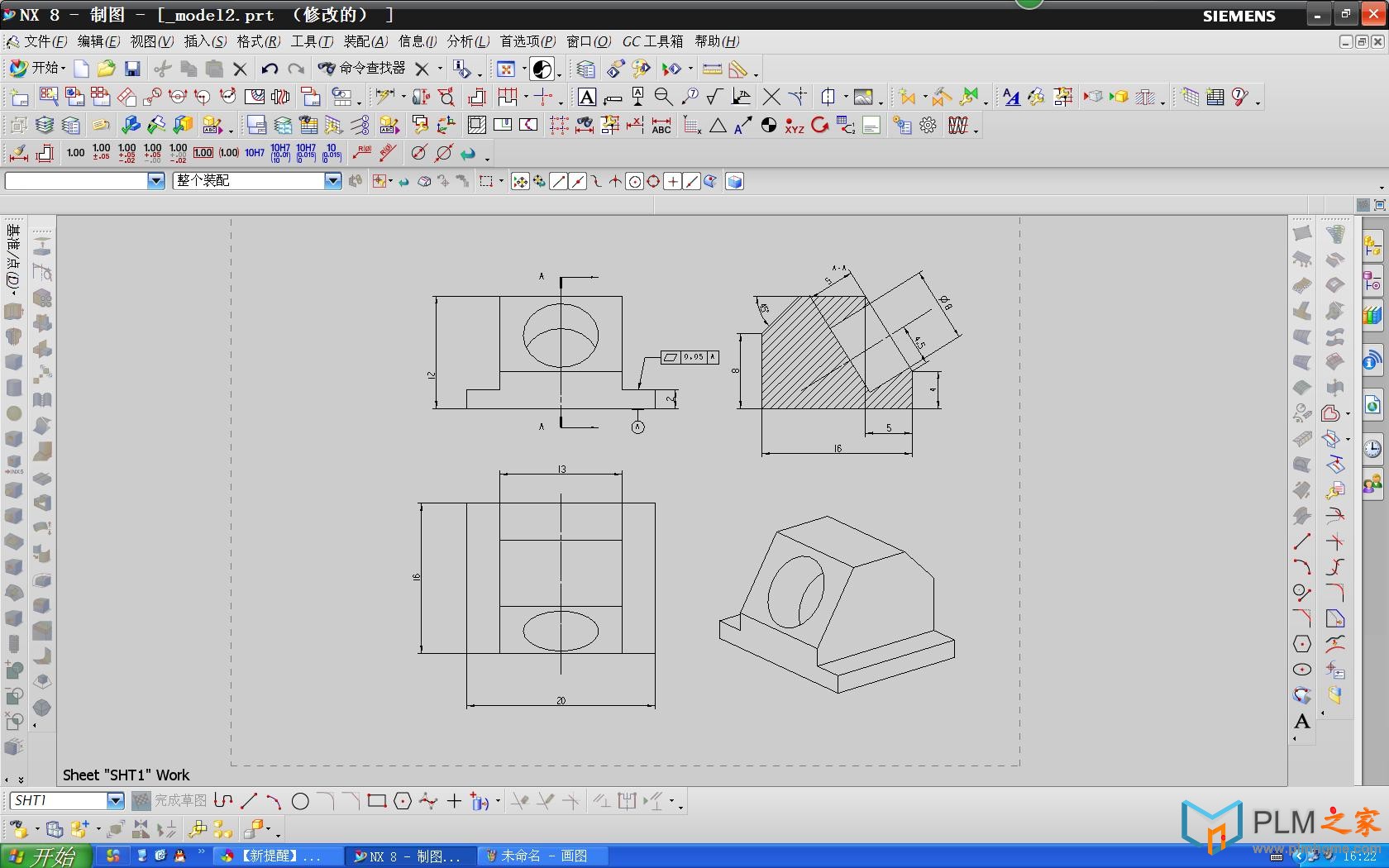
Task: Expand the inferred dimension dropdown arrow
Action: click(403, 98)
